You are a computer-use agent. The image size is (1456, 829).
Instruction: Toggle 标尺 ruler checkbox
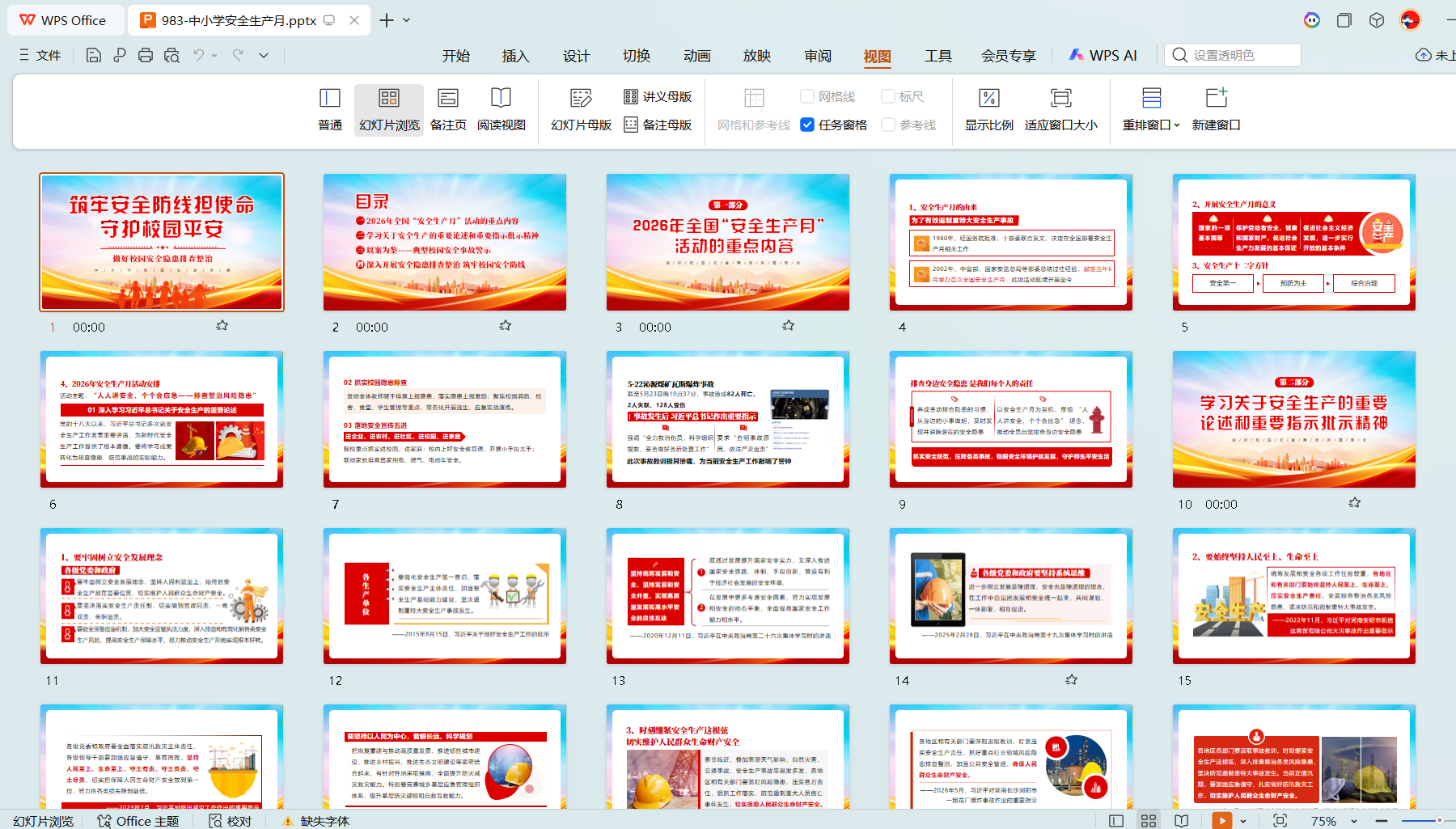(x=888, y=96)
